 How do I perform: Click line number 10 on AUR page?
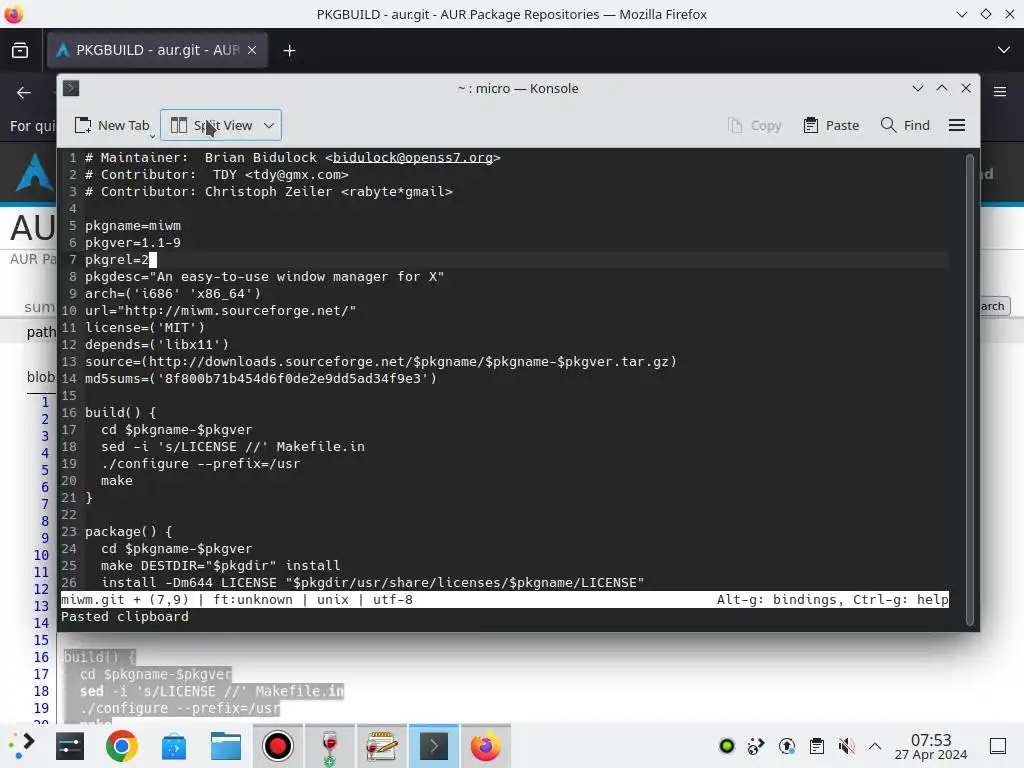(x=41, y=555)
